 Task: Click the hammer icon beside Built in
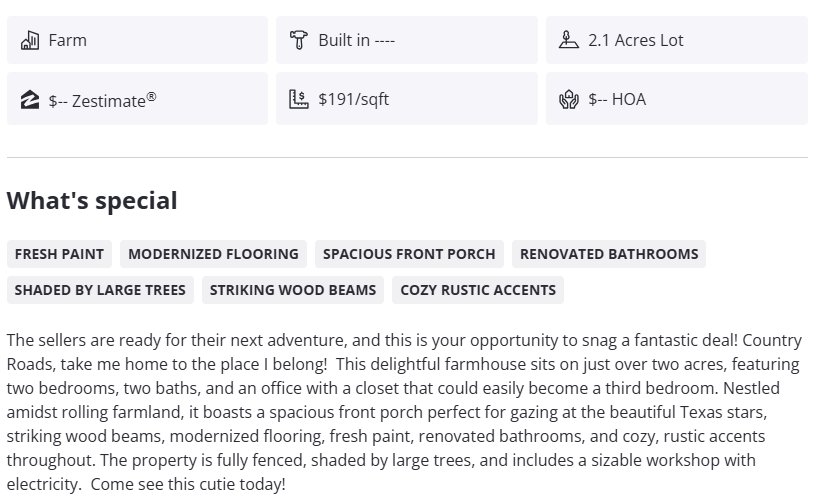[x=299, y=40]
